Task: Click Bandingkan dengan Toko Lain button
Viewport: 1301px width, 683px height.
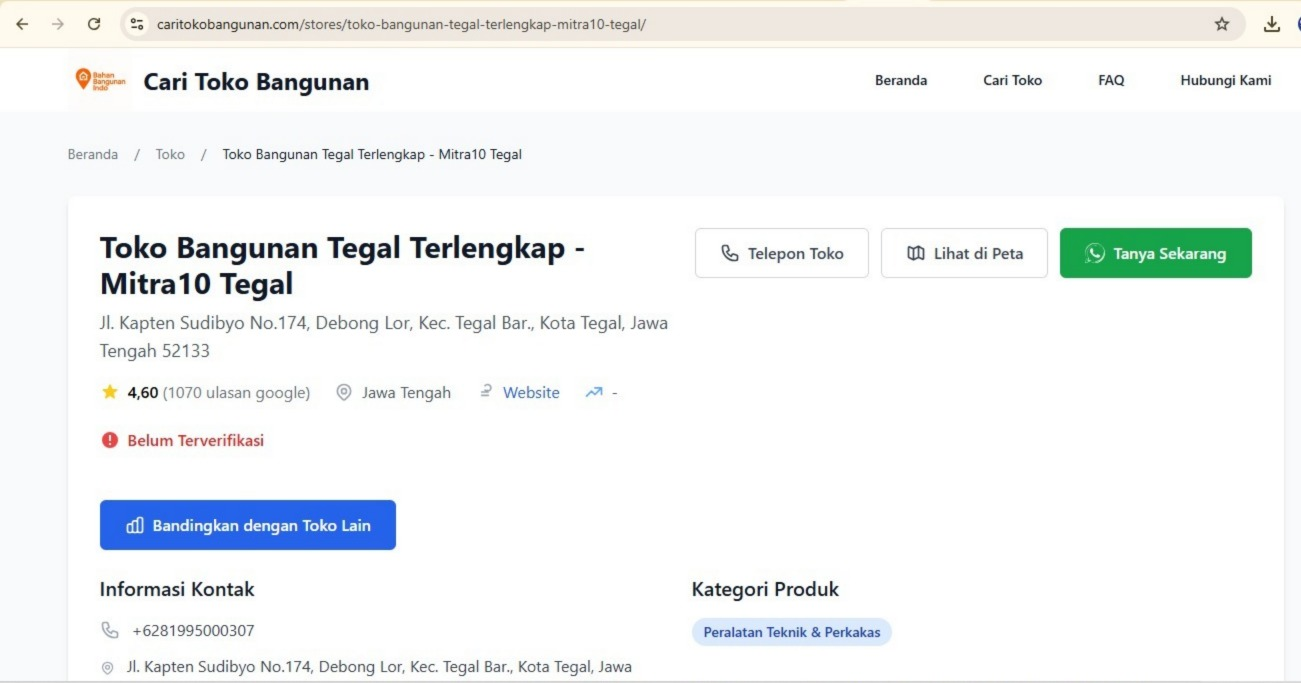Action: [x=248, y=525]
